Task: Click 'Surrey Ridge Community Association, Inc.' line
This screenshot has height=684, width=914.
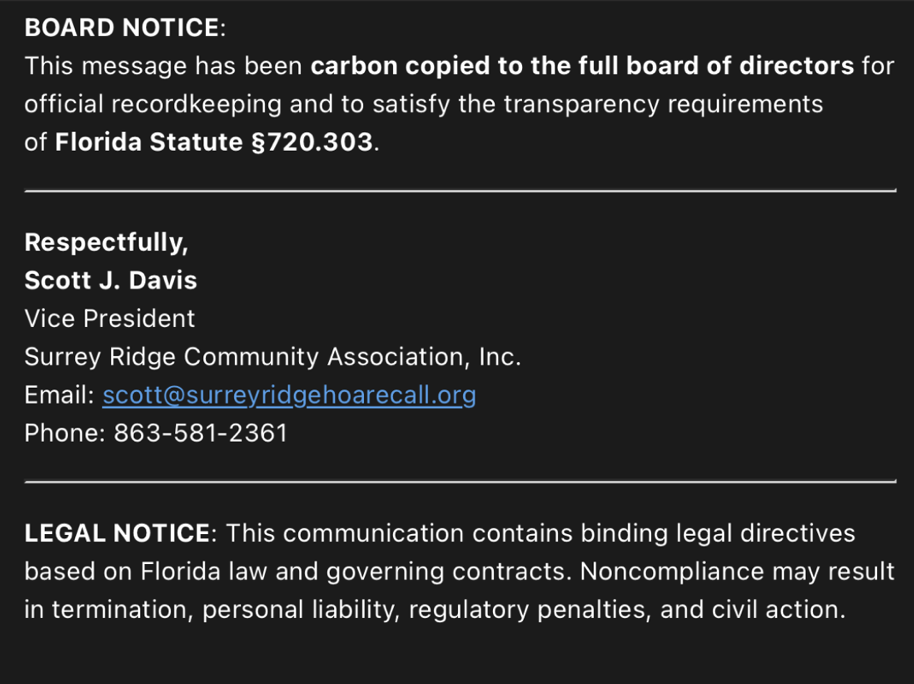Action: pos(273,357)
